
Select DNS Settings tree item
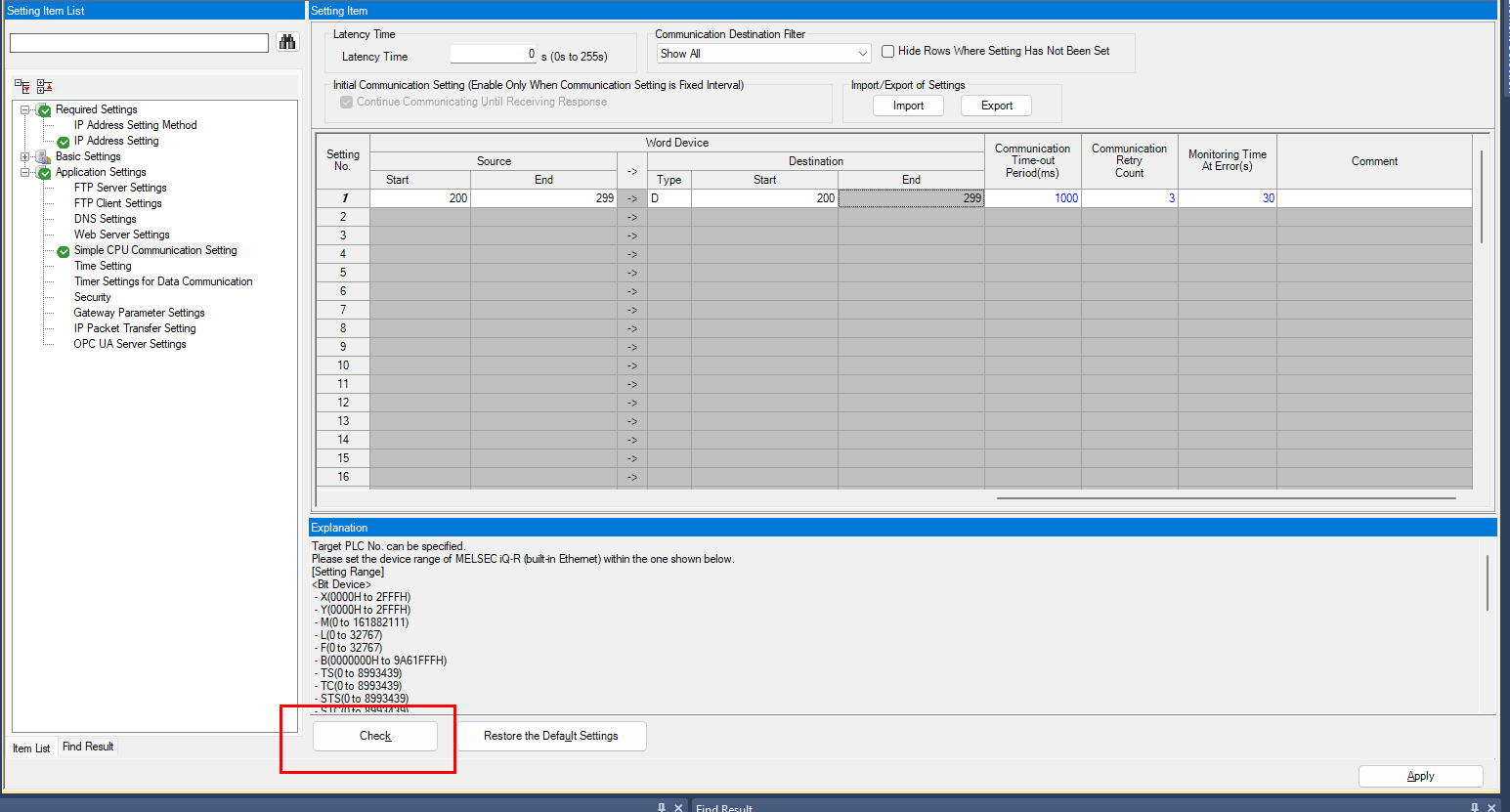(x=106, y=219)
